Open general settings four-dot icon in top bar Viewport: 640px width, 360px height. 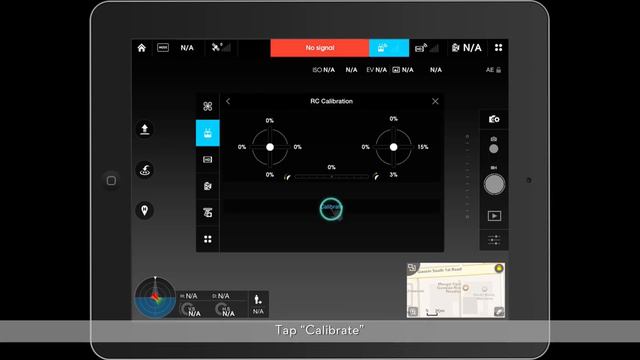pyautogui.click(x=498, y=48)
